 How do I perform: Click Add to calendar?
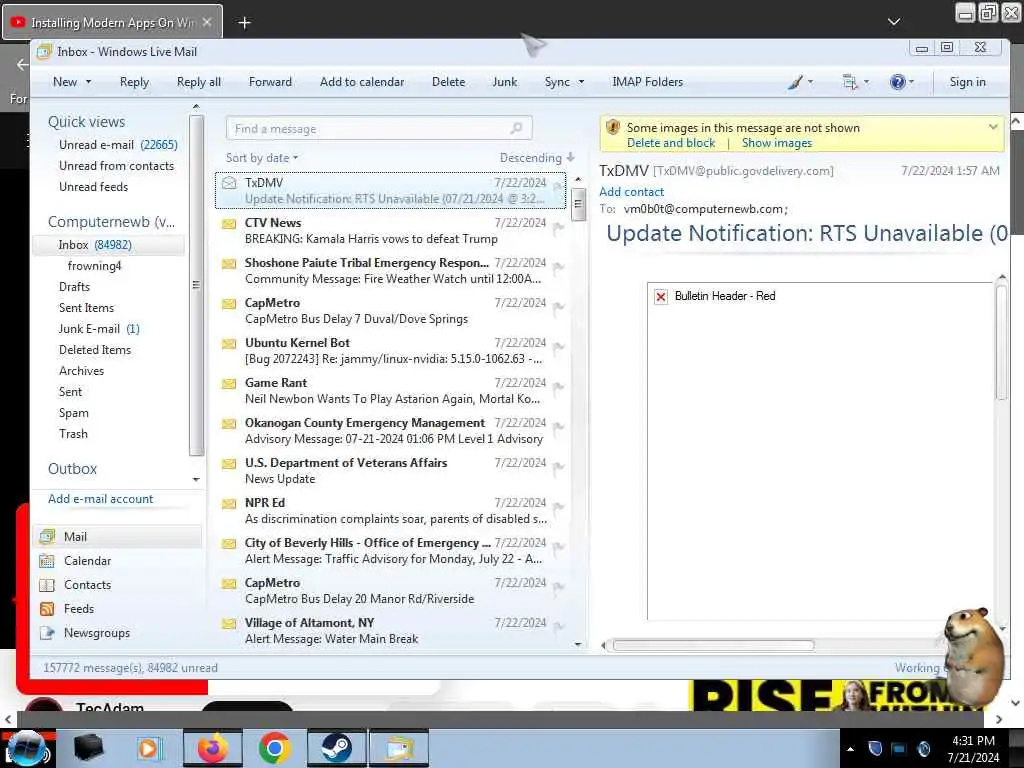pos(362,82)
